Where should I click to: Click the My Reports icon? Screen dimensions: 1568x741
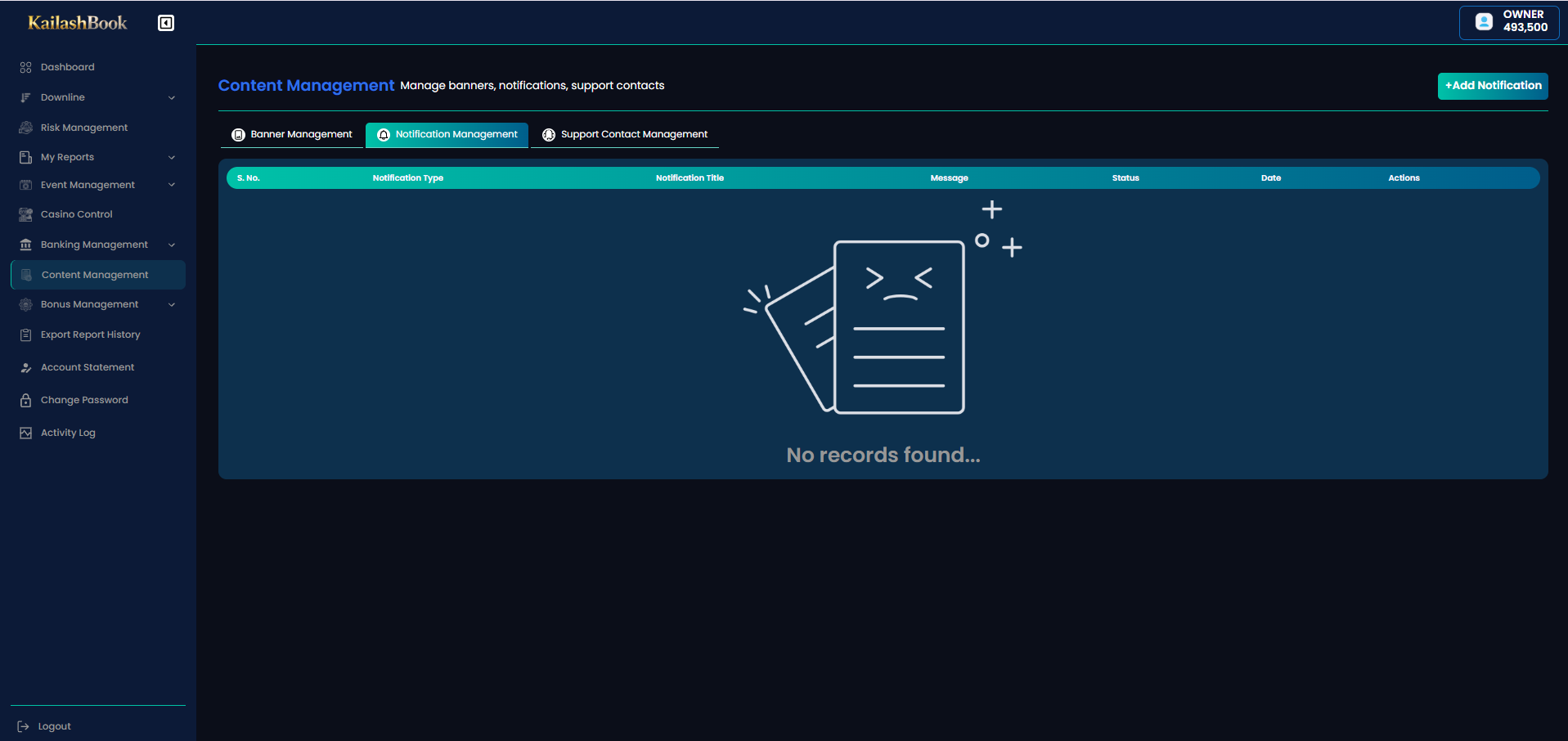(25, 157)
